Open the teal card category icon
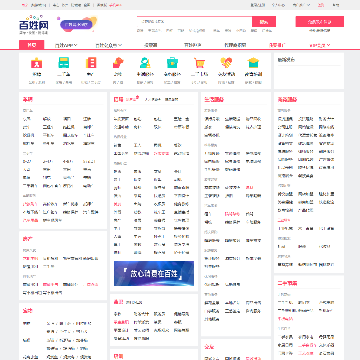The image size is (360, 360). (64, 62)
